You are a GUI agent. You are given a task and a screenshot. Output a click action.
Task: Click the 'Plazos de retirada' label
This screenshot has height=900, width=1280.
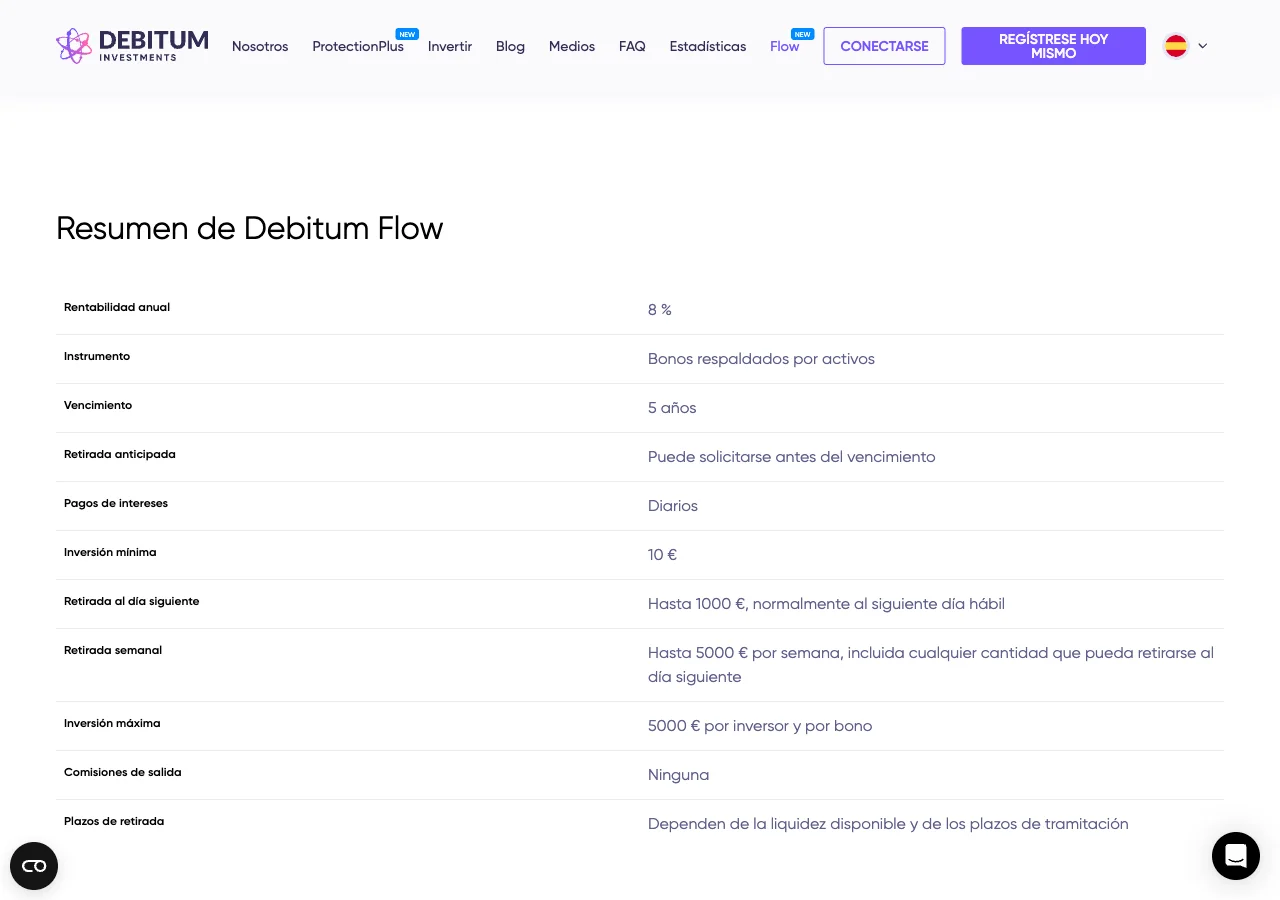coord(114,821)
